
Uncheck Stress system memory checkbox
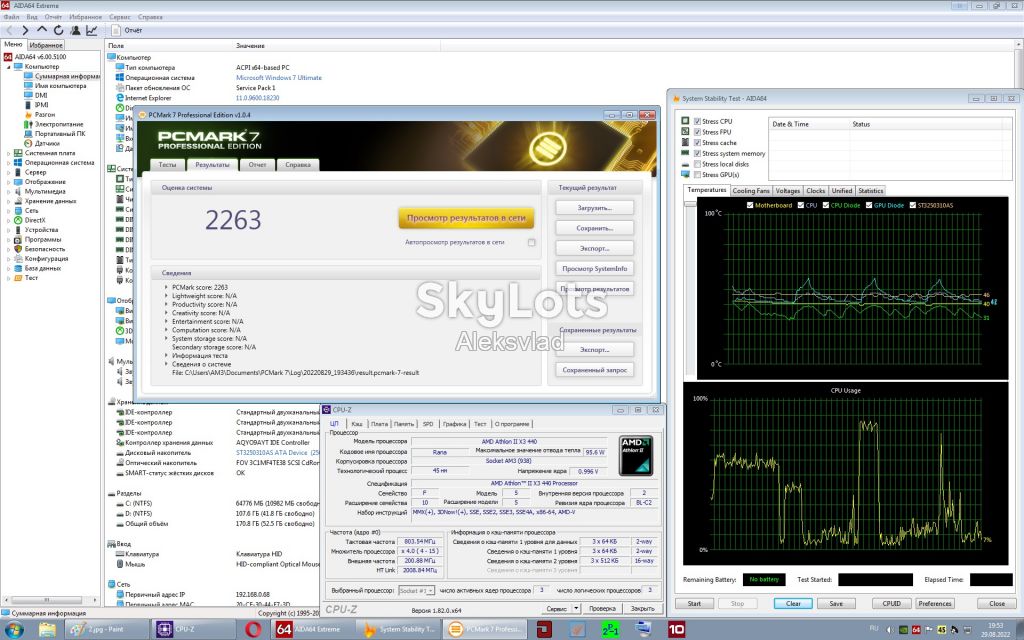(x=697, y=153)
